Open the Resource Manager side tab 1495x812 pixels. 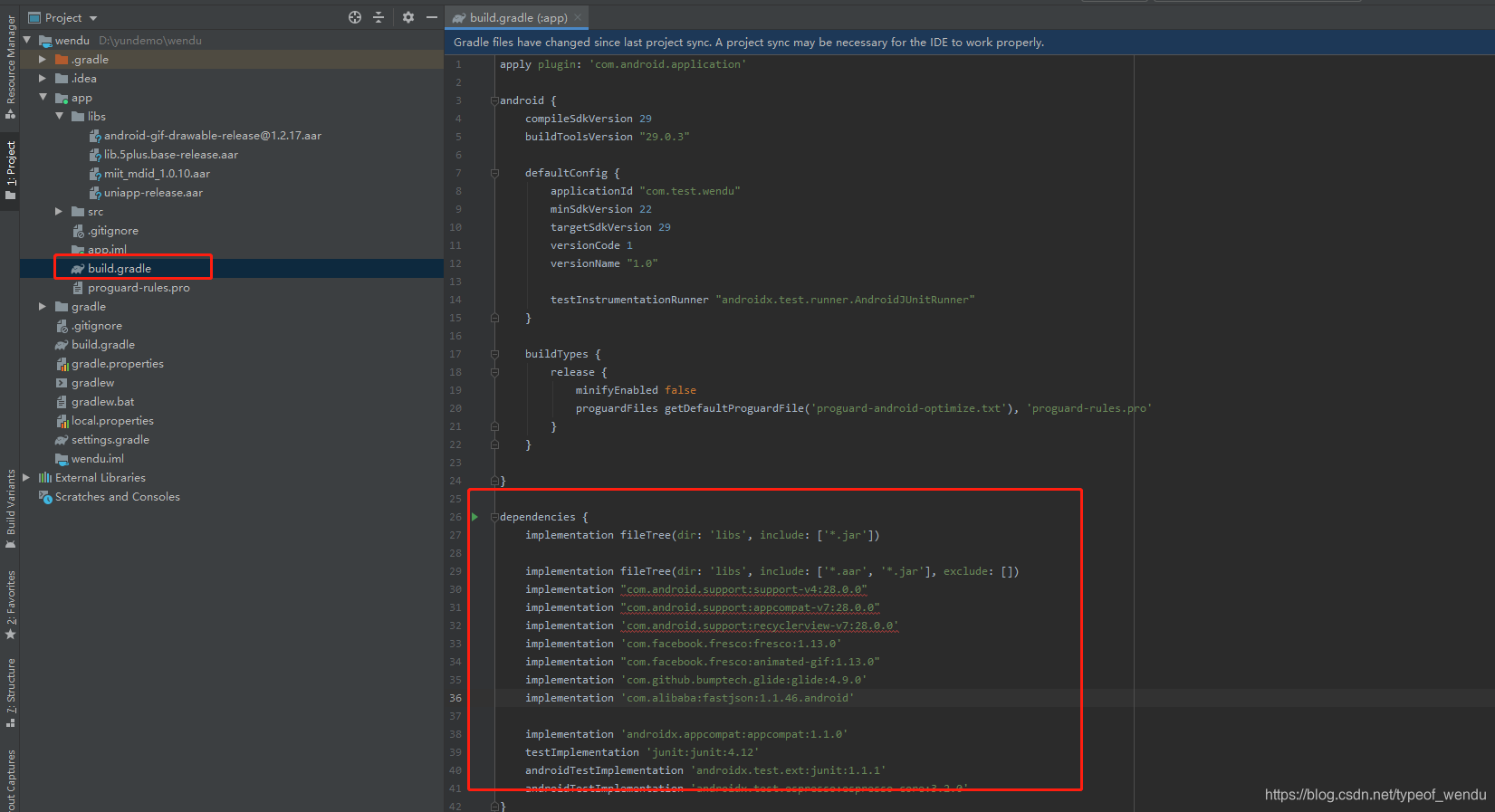click(x=10, y=65)
